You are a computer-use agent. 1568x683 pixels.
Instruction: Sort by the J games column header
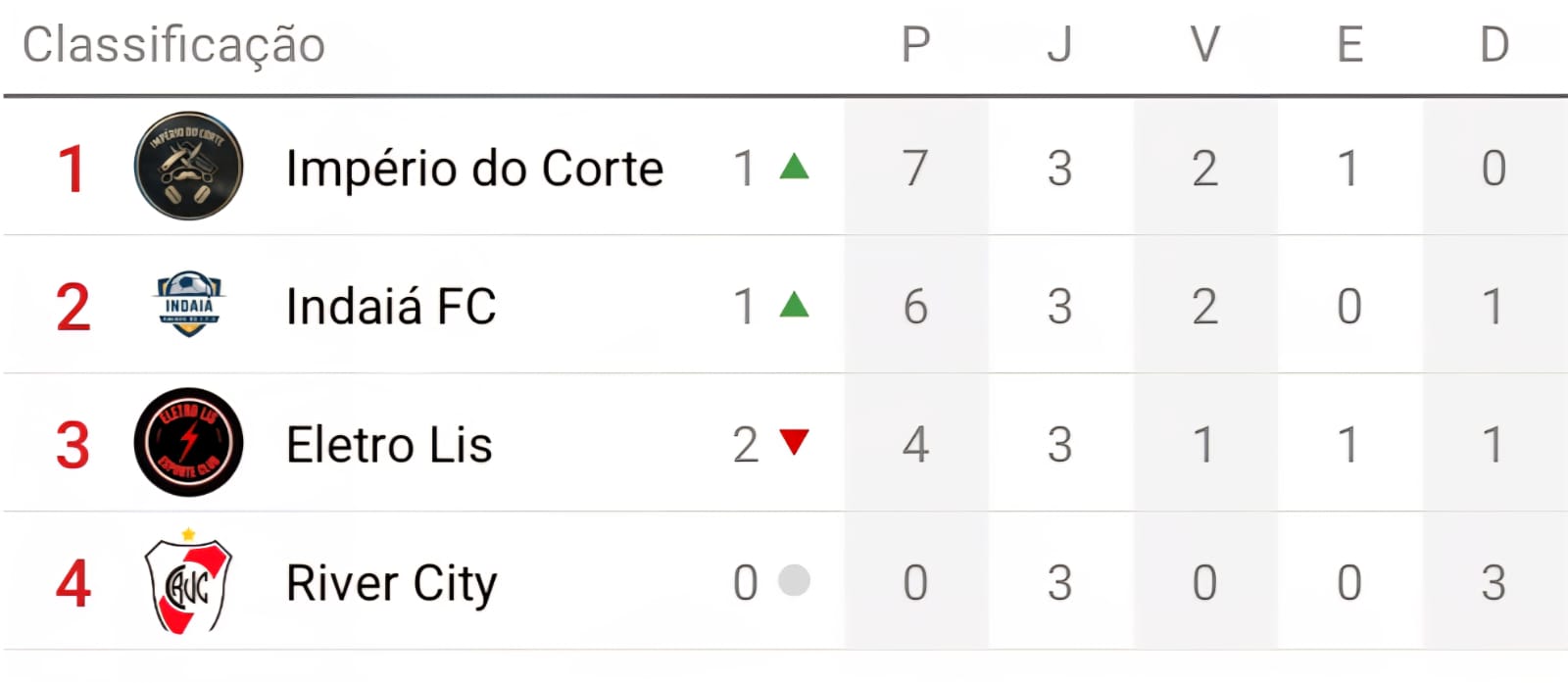click(x=1059, y=45)
